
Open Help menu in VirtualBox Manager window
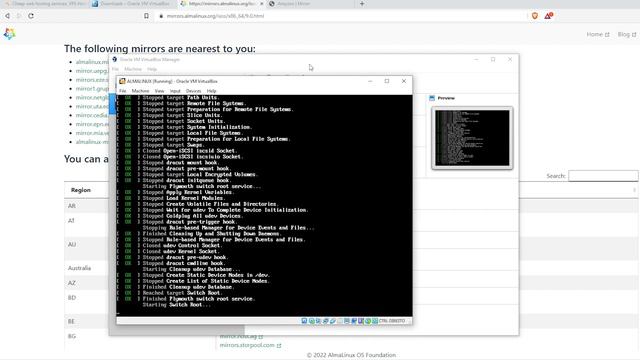(x=152, y=69)
